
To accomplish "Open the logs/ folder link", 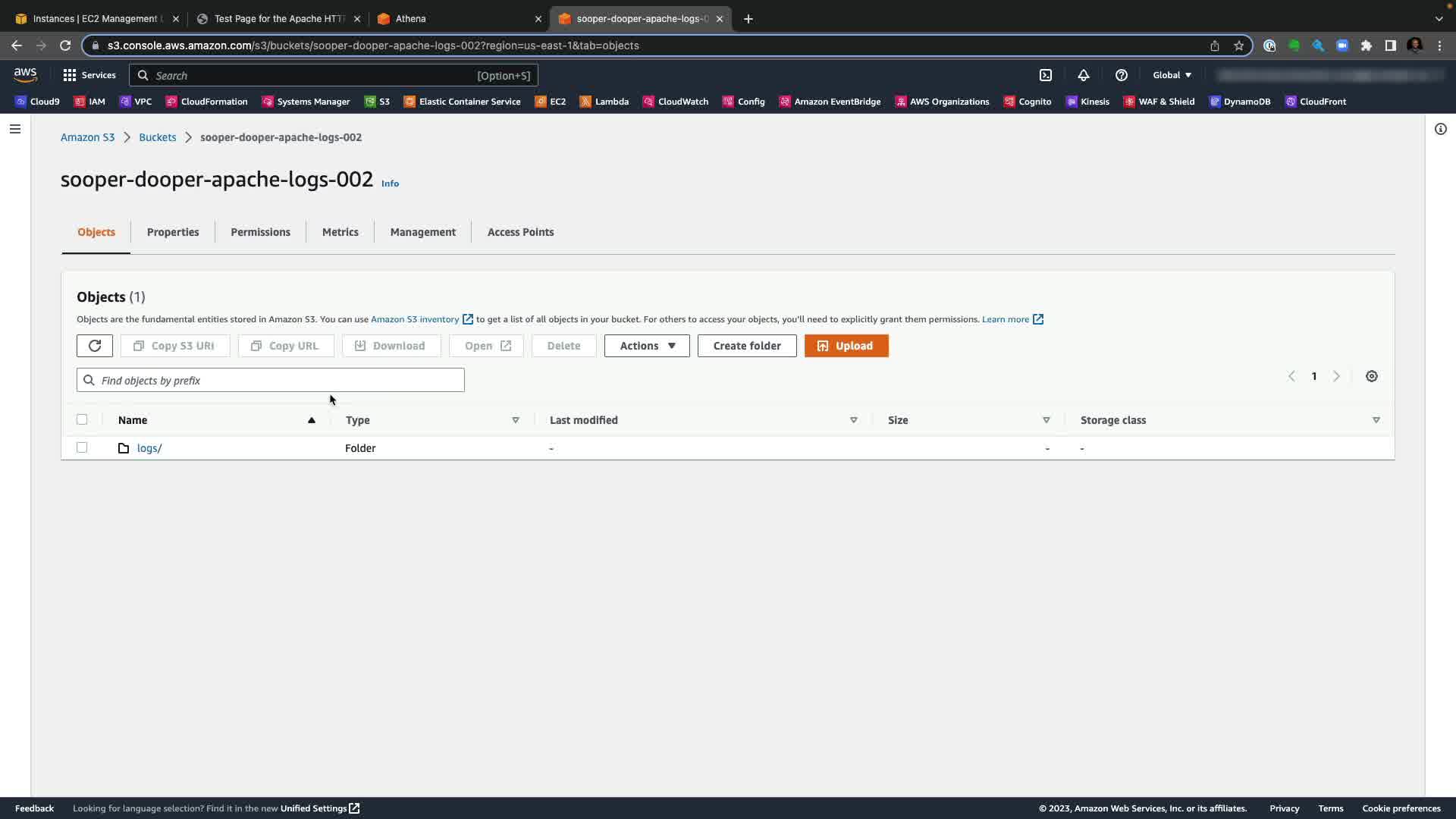I will 149,448.
